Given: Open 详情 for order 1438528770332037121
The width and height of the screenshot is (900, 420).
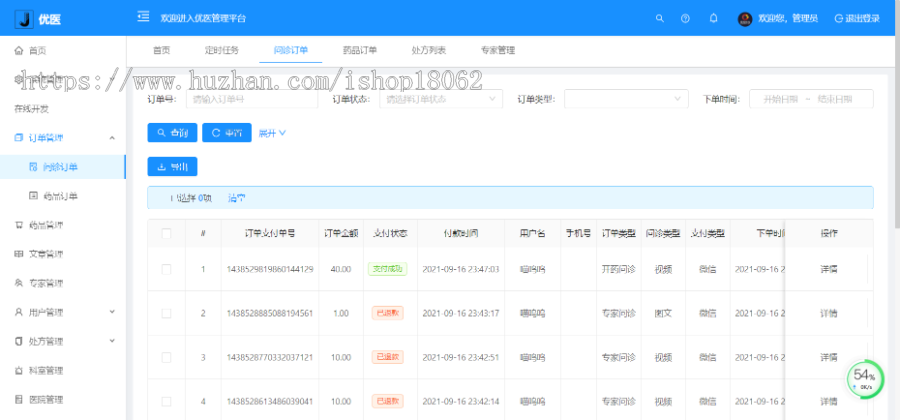Looking at the screenshot, I should click(x=828, y=357).
